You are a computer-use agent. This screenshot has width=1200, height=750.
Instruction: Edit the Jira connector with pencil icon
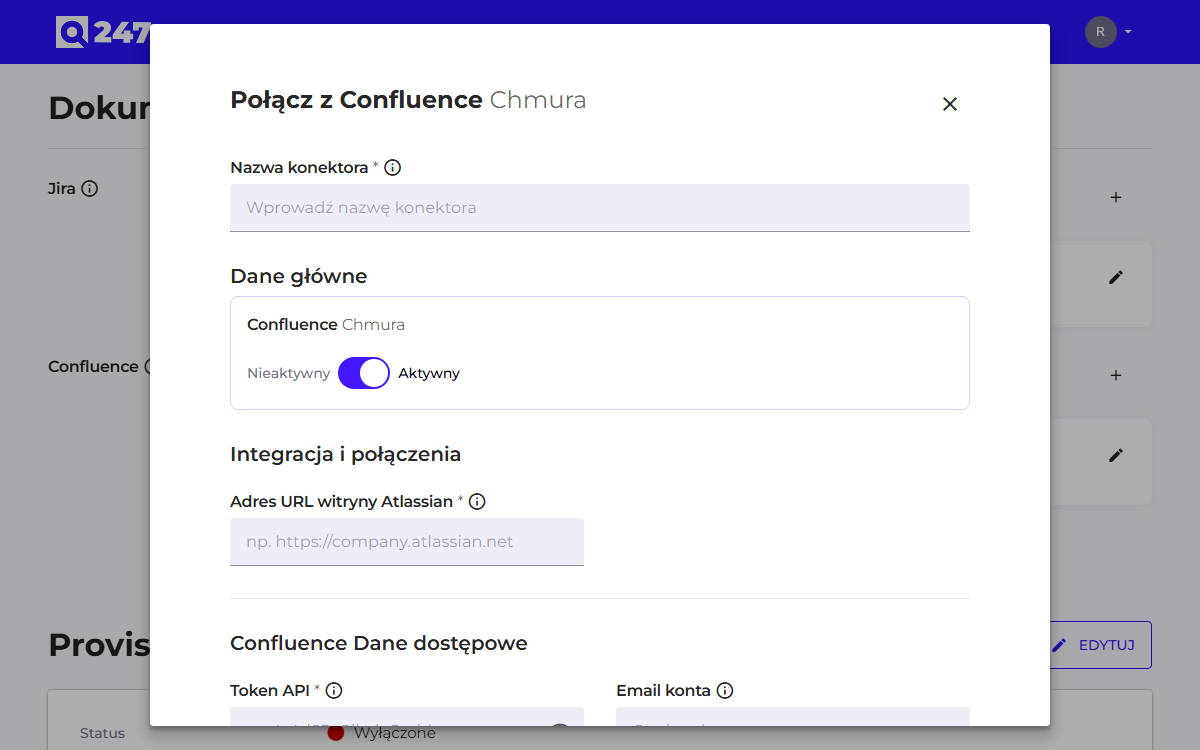tap(1116, 277)
